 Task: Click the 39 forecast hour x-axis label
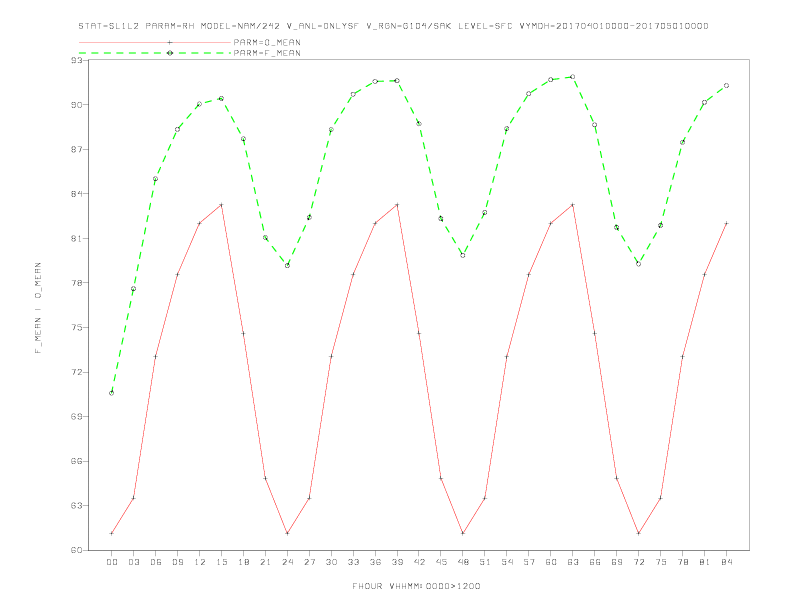tap(397, 562)
